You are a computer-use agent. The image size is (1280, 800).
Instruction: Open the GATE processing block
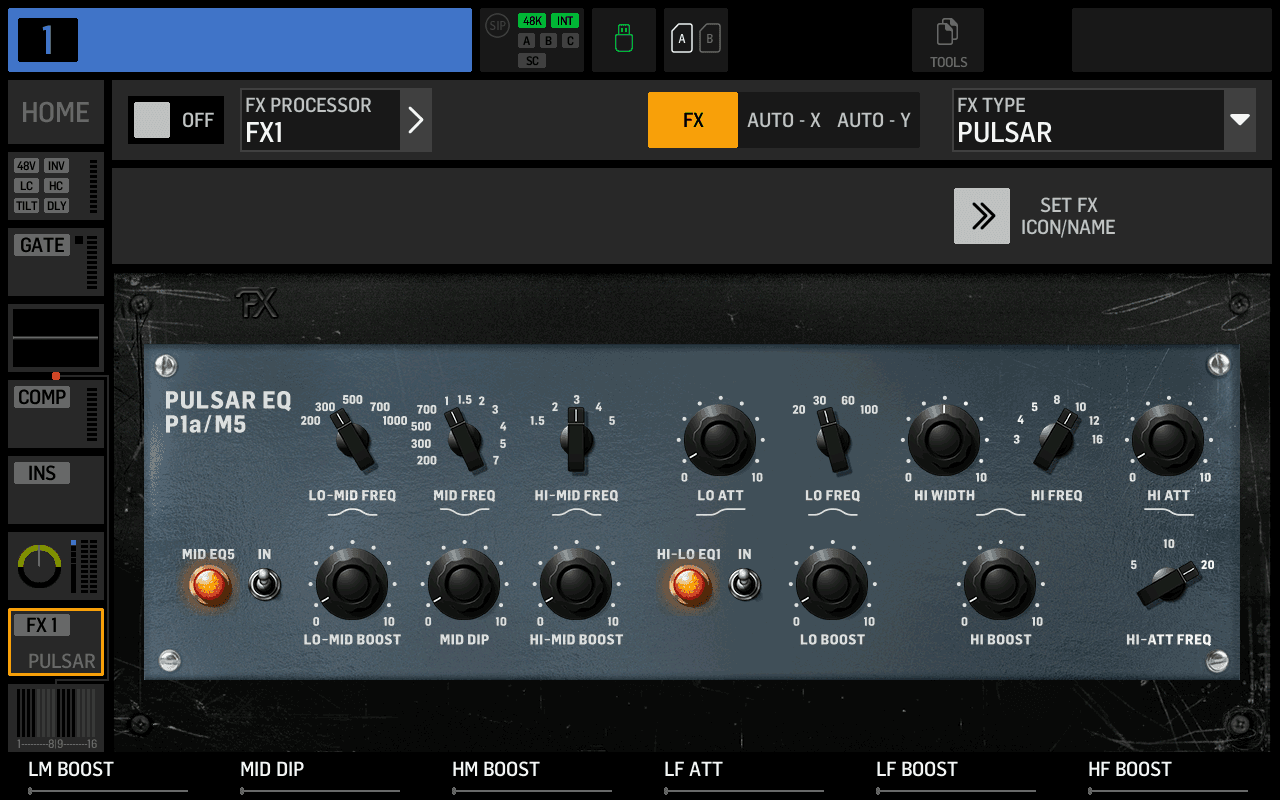click(56, 262)
